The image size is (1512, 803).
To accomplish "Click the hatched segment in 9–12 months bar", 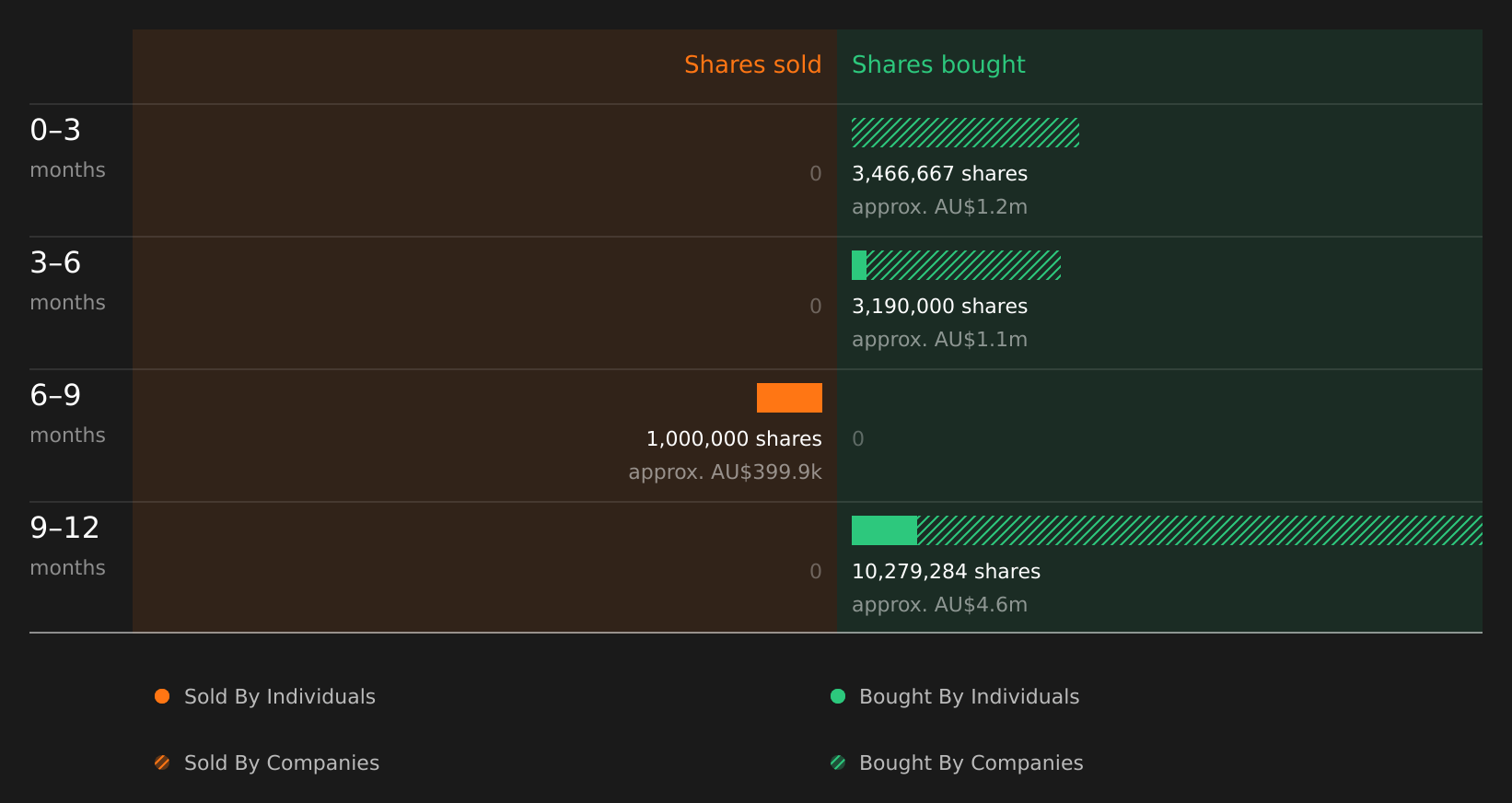I will coord(1200,530).
